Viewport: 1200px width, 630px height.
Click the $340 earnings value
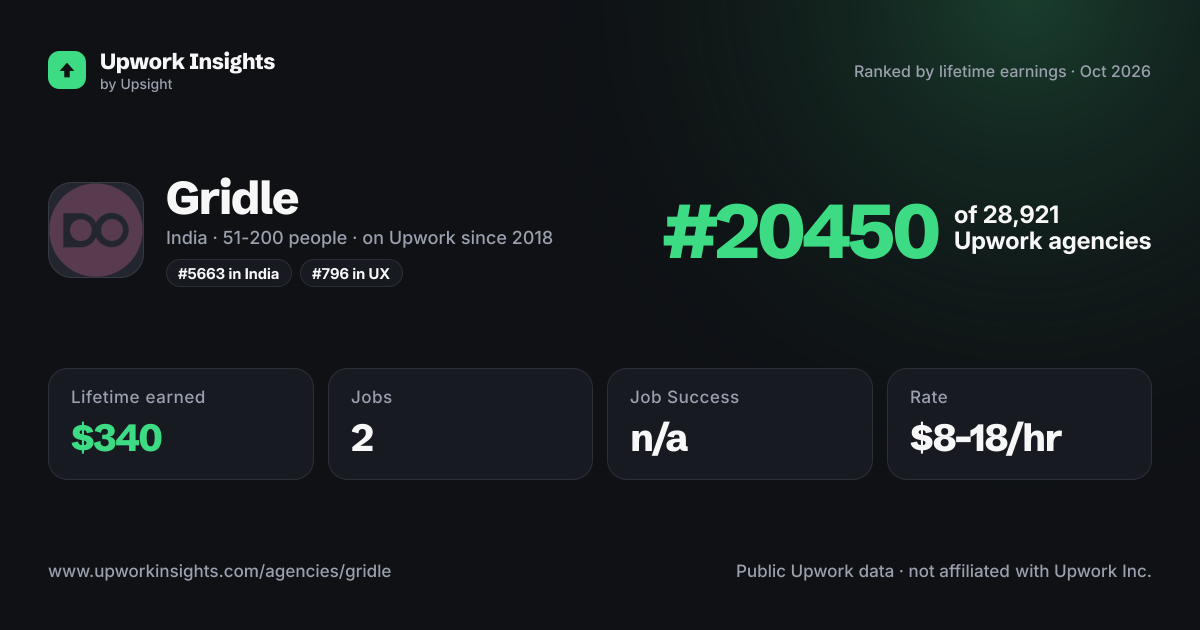tap(116, 438)
